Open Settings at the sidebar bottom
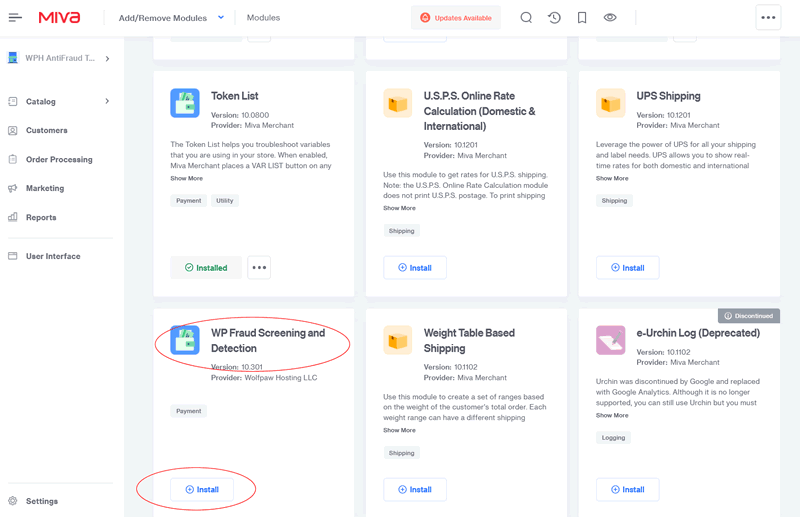Viewport: 800px width, 517px height. (x=42, y=501)
